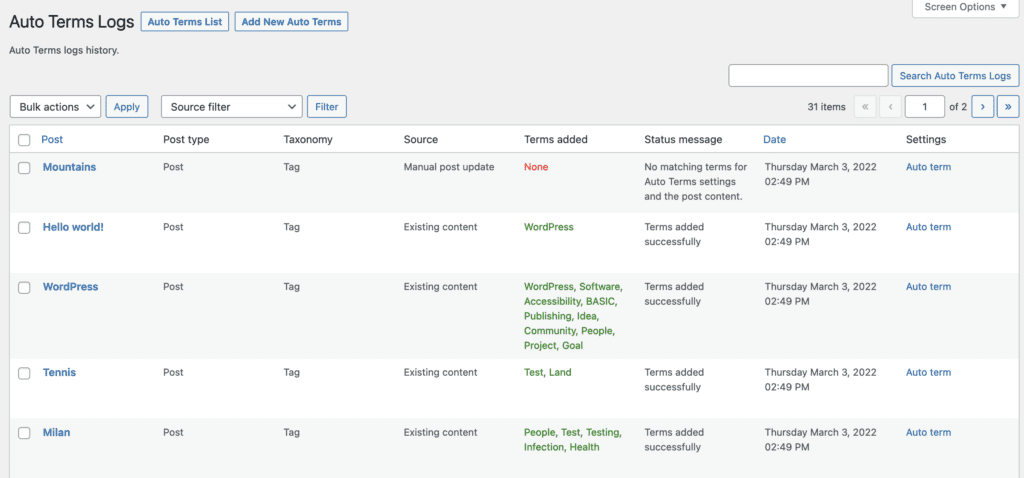The height and width of the screenshot is (478, 1024).
Task: Open Auto term settings for Hello world! row
Action: pyautogui.click(x=928, y=227)
